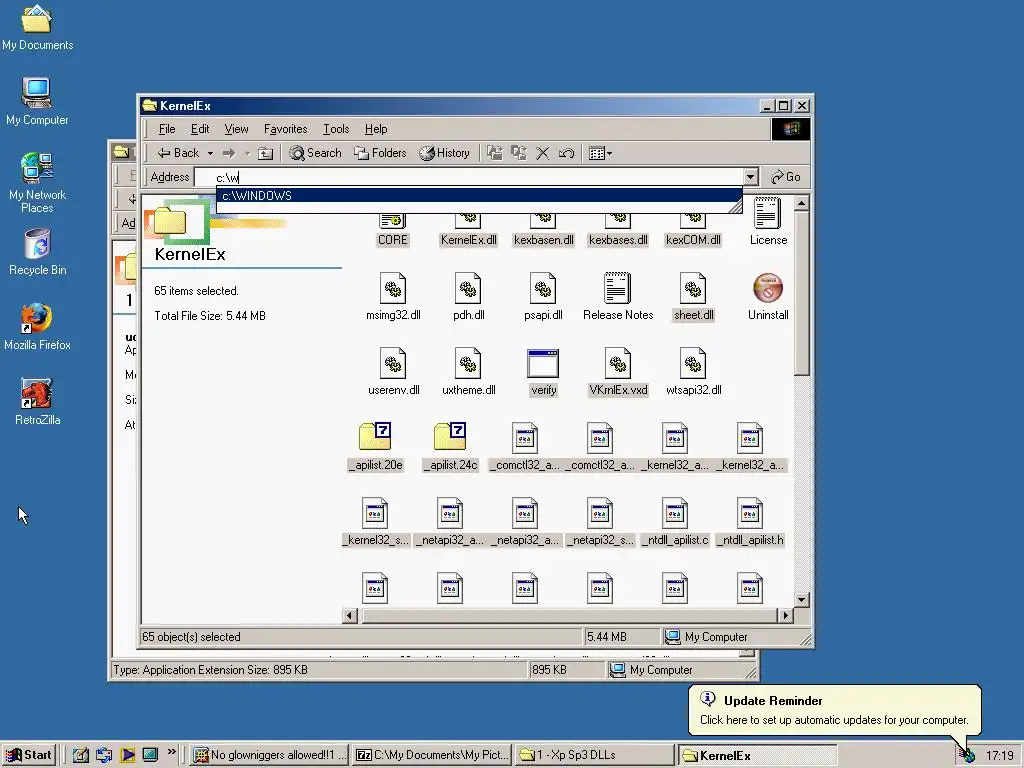
Task: Click the Up folder toolbar icon
Action: click(x=266, y=153)
